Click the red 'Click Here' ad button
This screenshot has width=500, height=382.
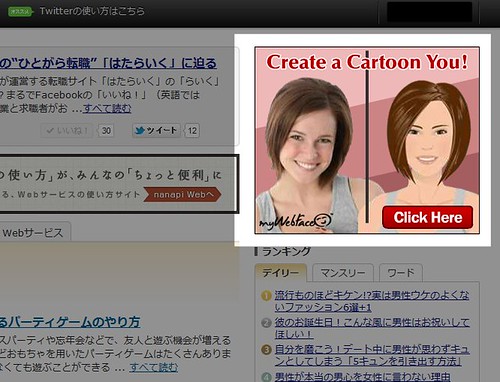coord(428,217)
